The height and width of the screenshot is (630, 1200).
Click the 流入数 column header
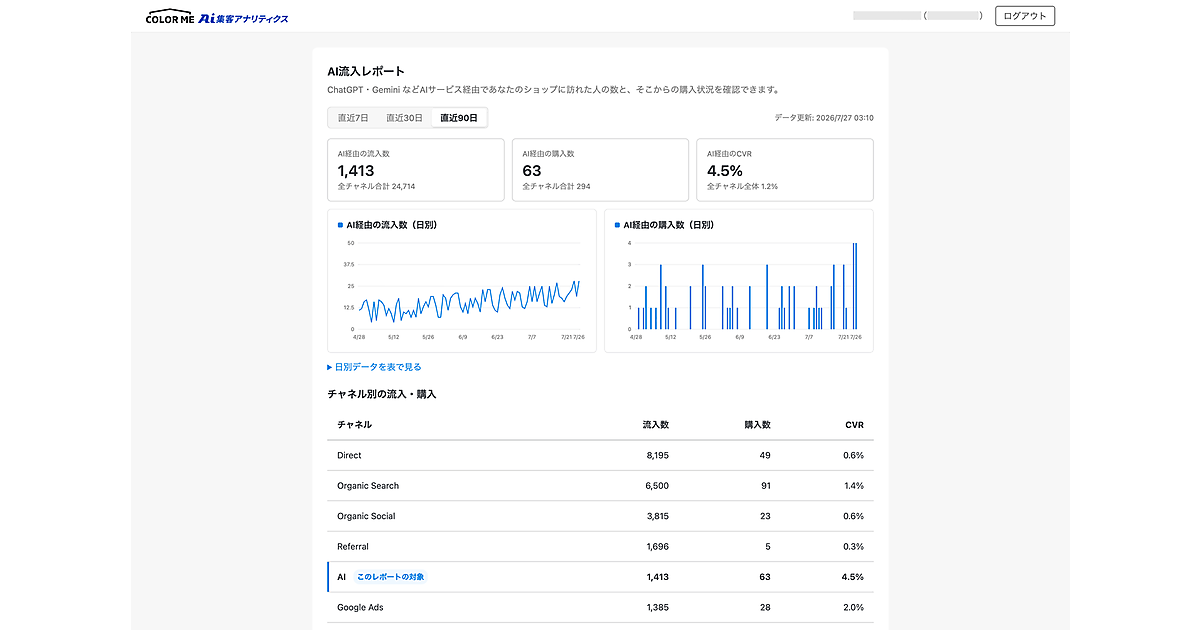click(656, 425)
